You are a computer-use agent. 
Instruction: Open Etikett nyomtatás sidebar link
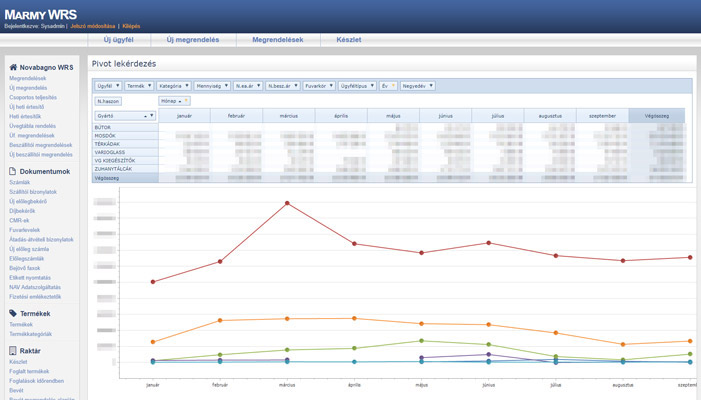(x=30, y=278)
